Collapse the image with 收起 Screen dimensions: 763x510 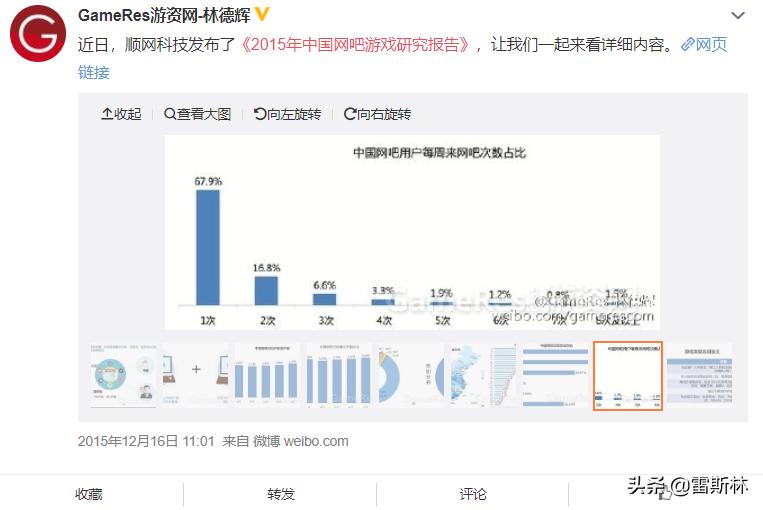121,114
